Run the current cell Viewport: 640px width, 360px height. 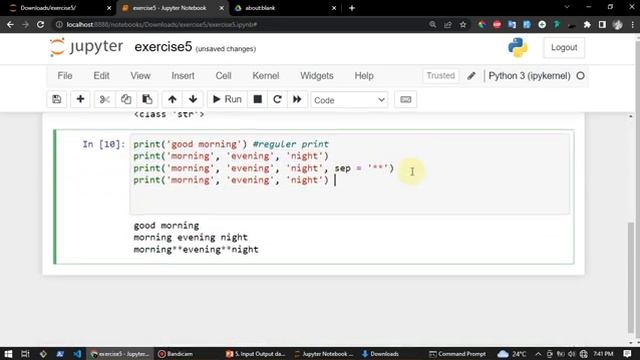tap(227, 100)
